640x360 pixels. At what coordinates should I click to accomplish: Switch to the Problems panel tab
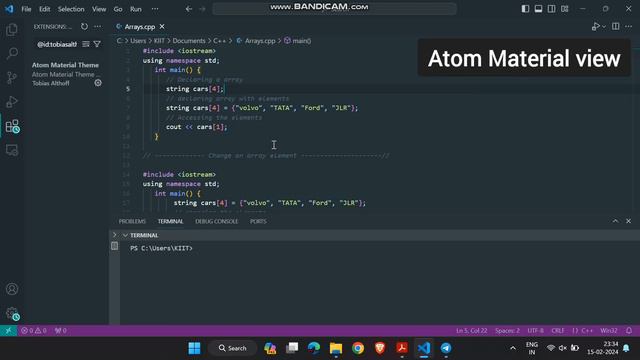point(132,221)
